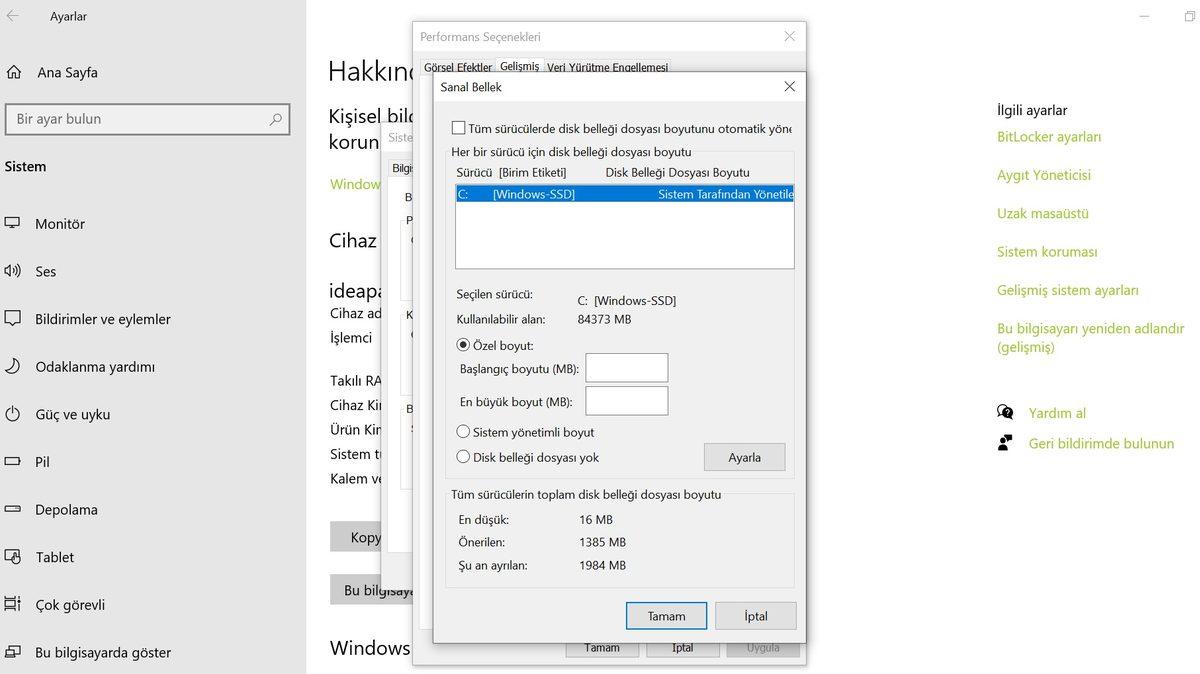Viewport: 1200px width, 674px height.
Task: Select the Özel boyut radio button
Action: pos(463,345)
